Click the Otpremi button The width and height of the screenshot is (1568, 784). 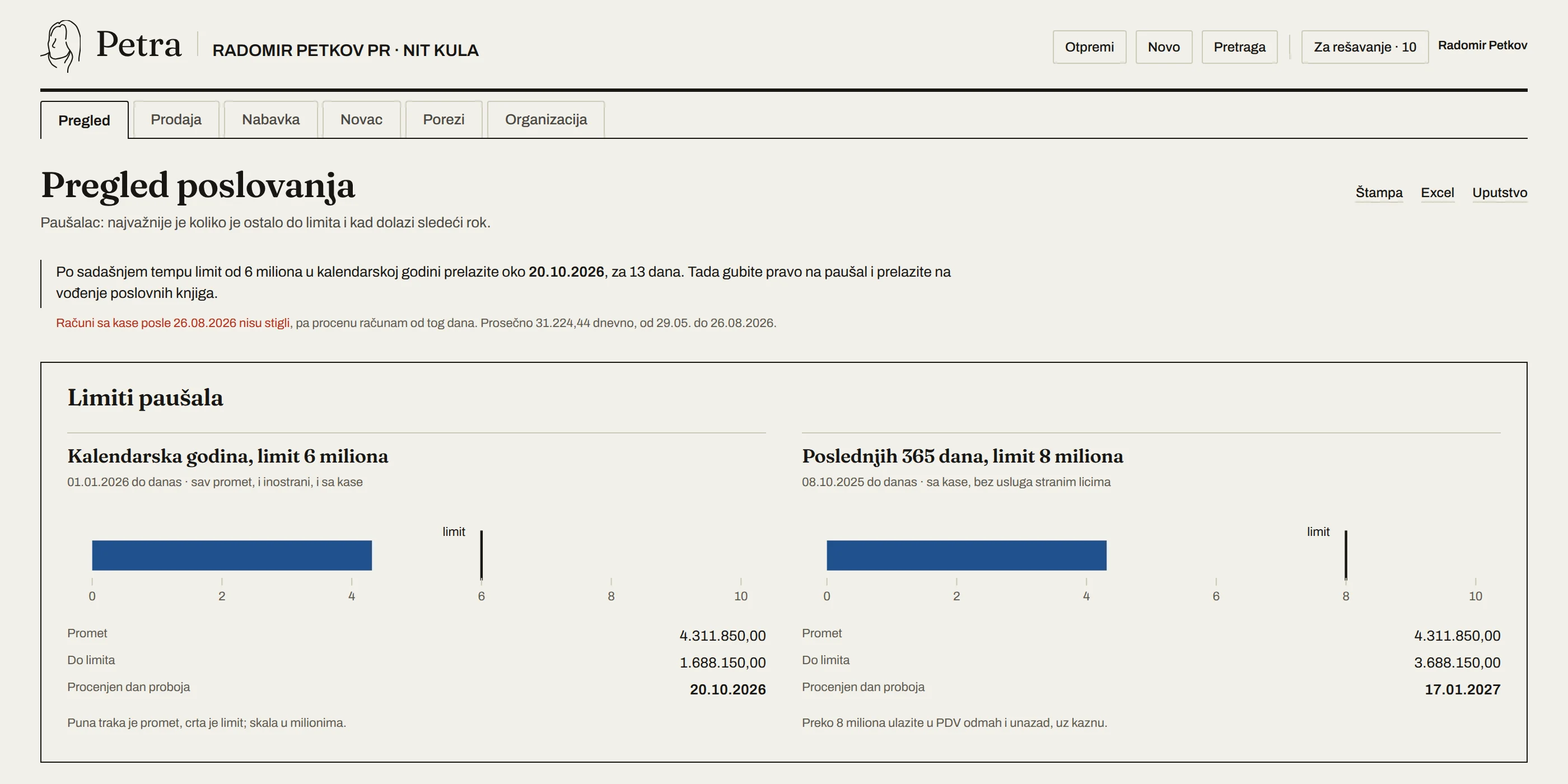coord(1090,47)
